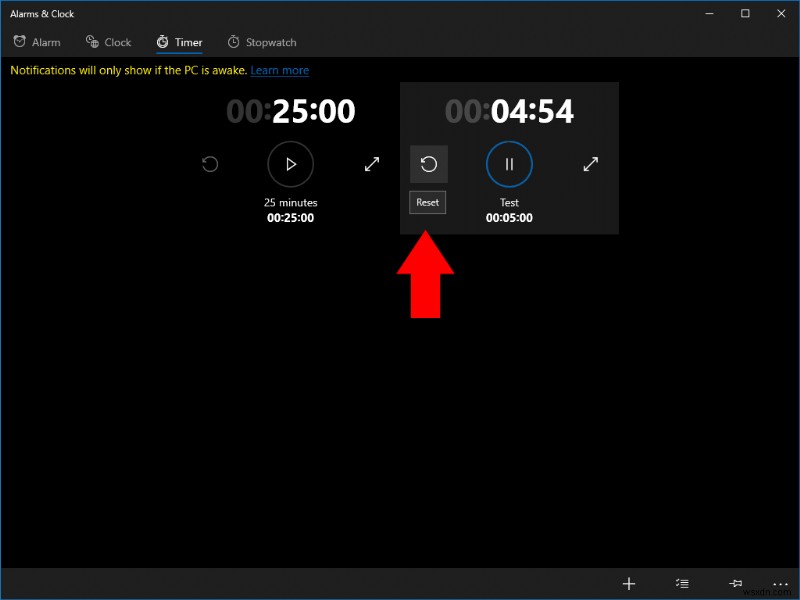Pin the timer to Start

[x=734, y=583]
